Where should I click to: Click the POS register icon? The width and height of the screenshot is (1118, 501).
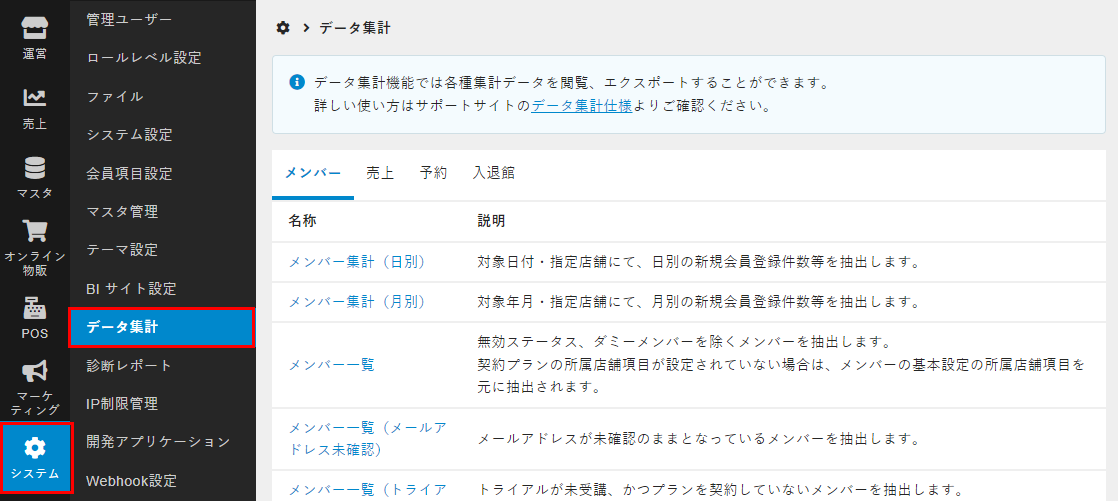(x=35, y=308)
